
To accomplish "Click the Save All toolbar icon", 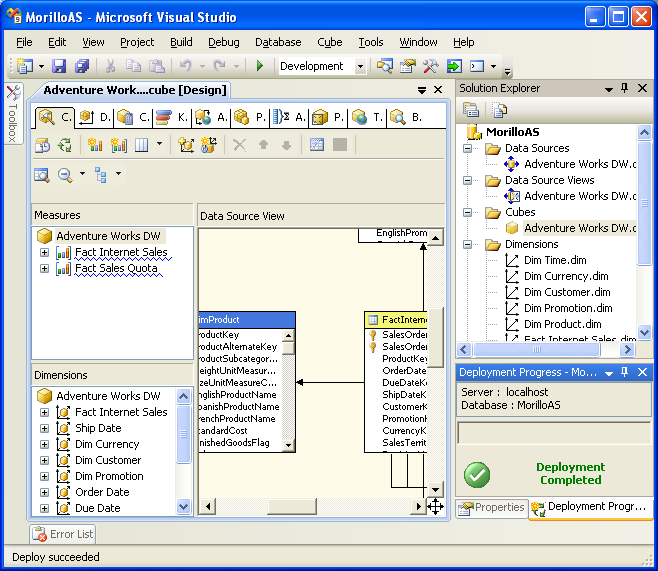I will [81, 66].
